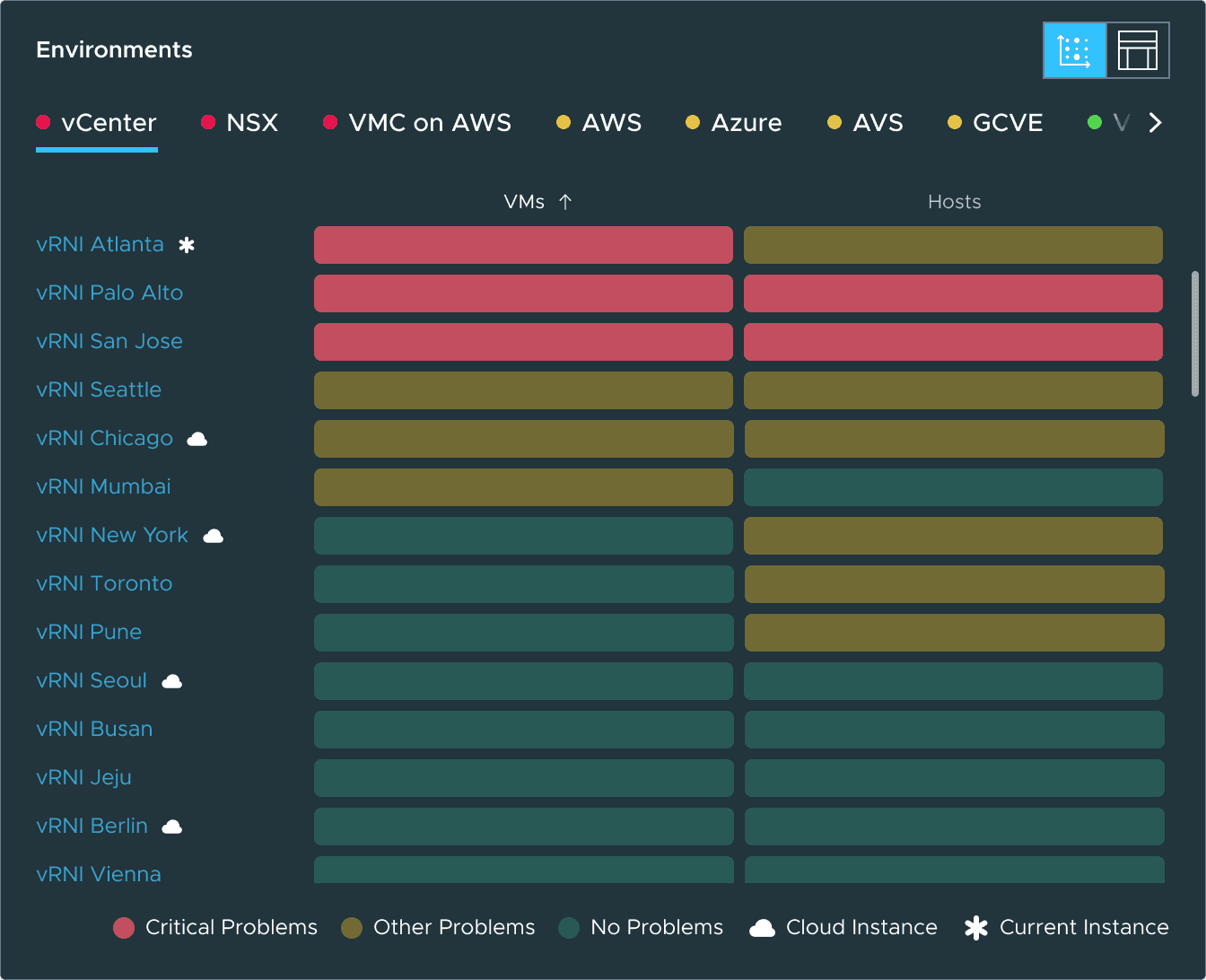This screenshot has width=1206, height=980.
Task: Open vRNI Busan link
Action: click(94, 729)
